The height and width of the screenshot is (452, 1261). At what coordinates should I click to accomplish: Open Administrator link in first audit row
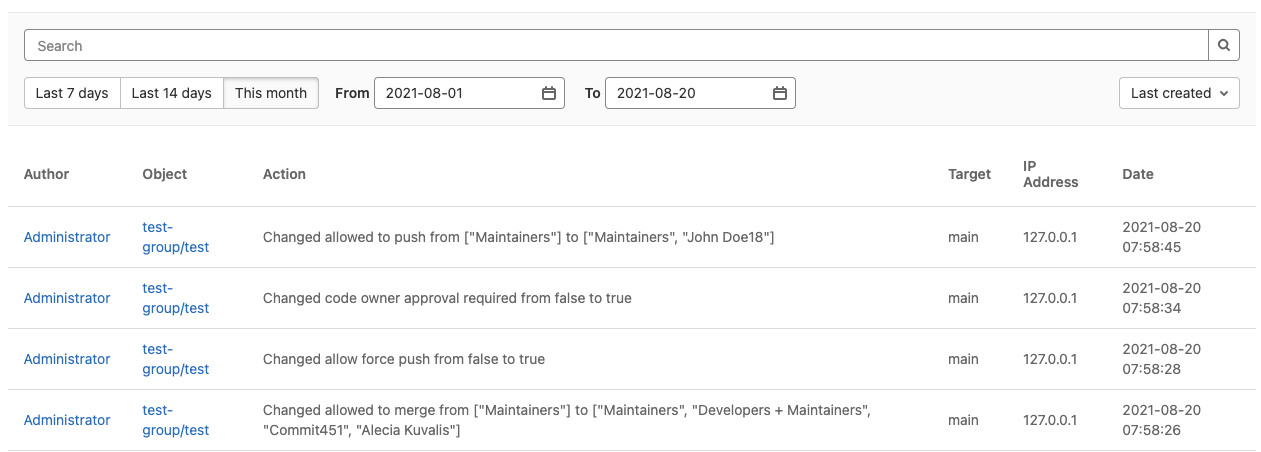point(67,237)
